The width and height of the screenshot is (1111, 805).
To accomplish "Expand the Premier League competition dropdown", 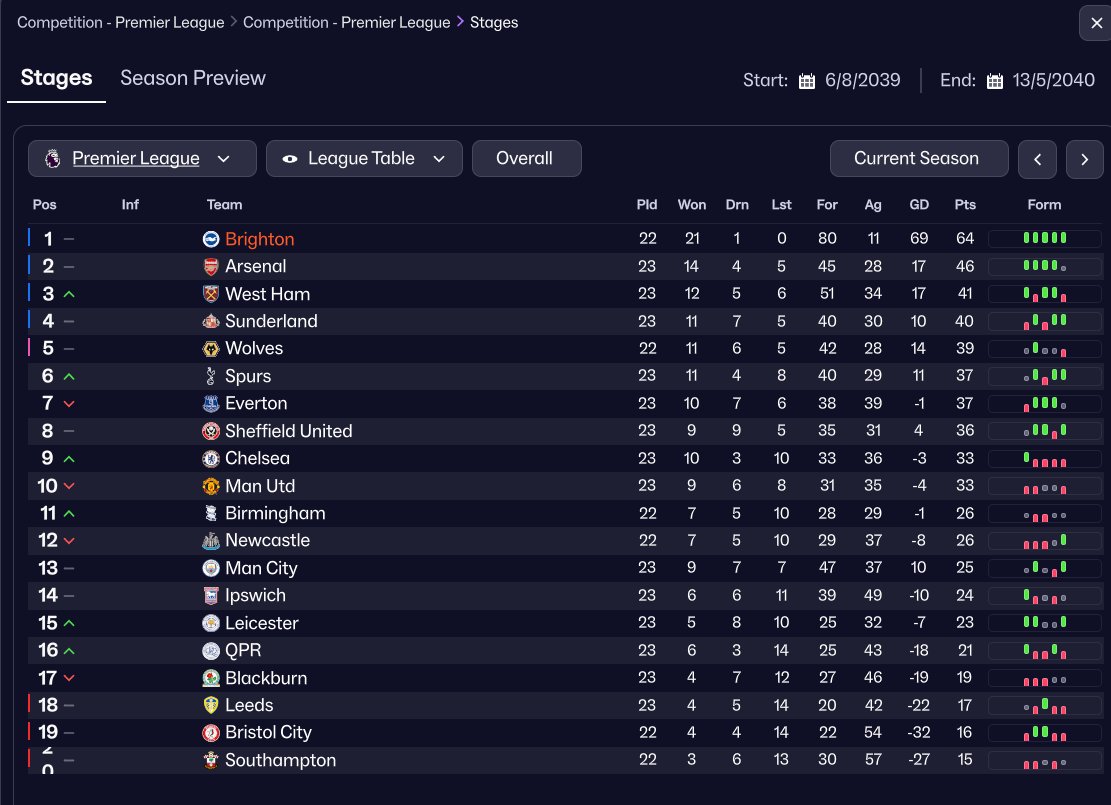I will 142,159.
